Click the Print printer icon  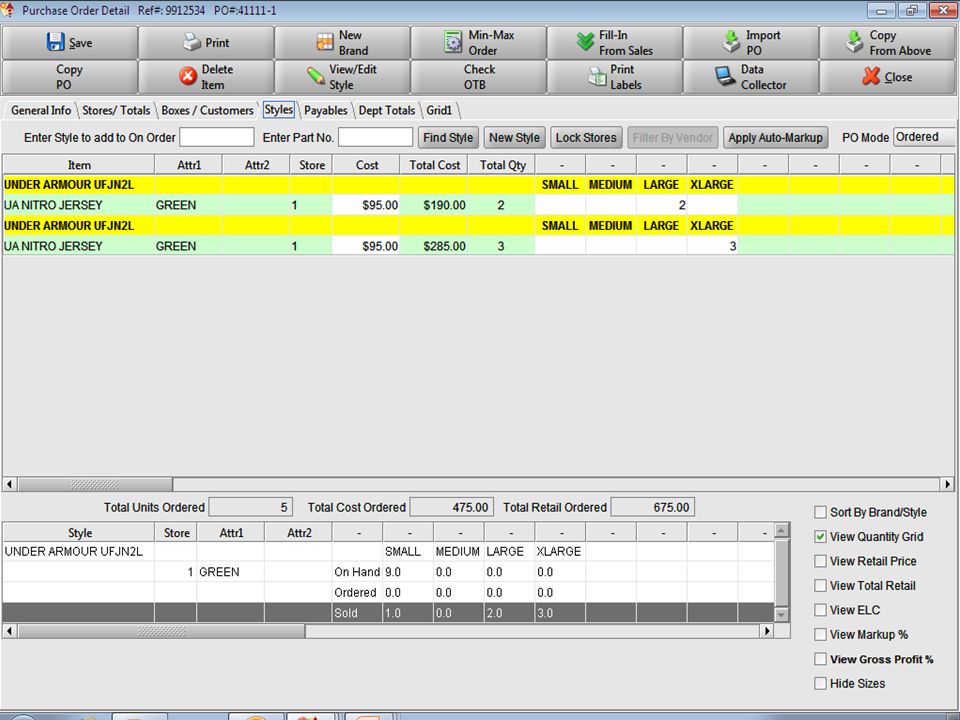(x=192, y=42)
